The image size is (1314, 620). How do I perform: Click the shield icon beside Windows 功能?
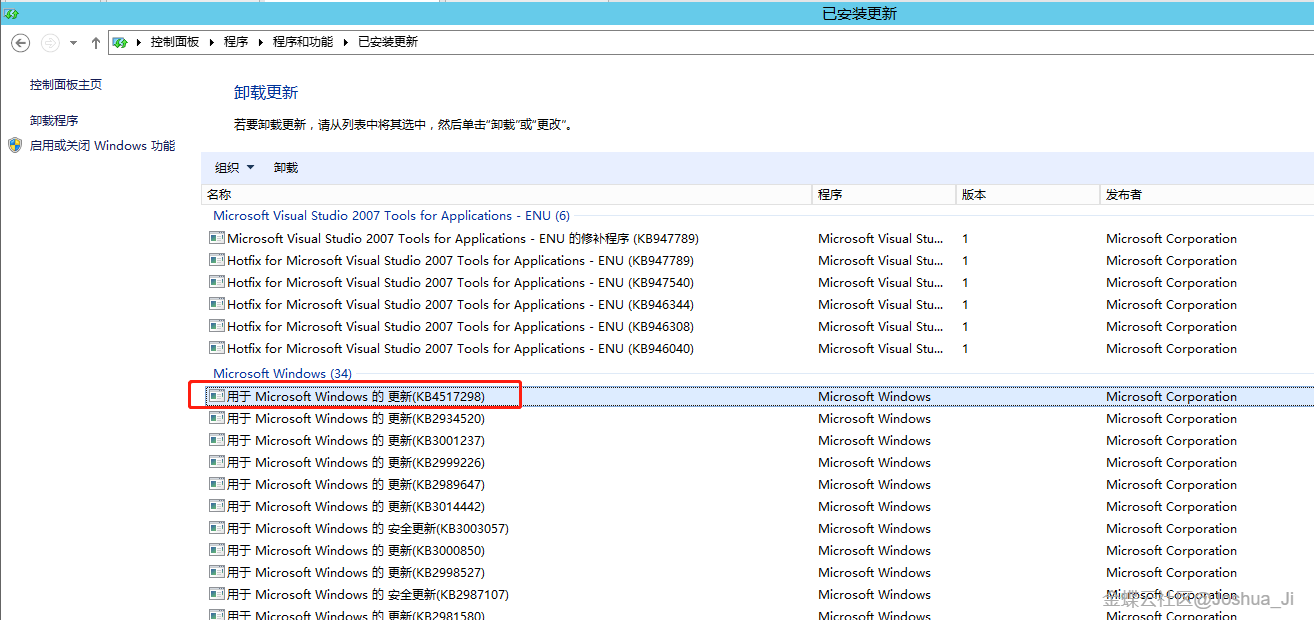pos(15,145)
